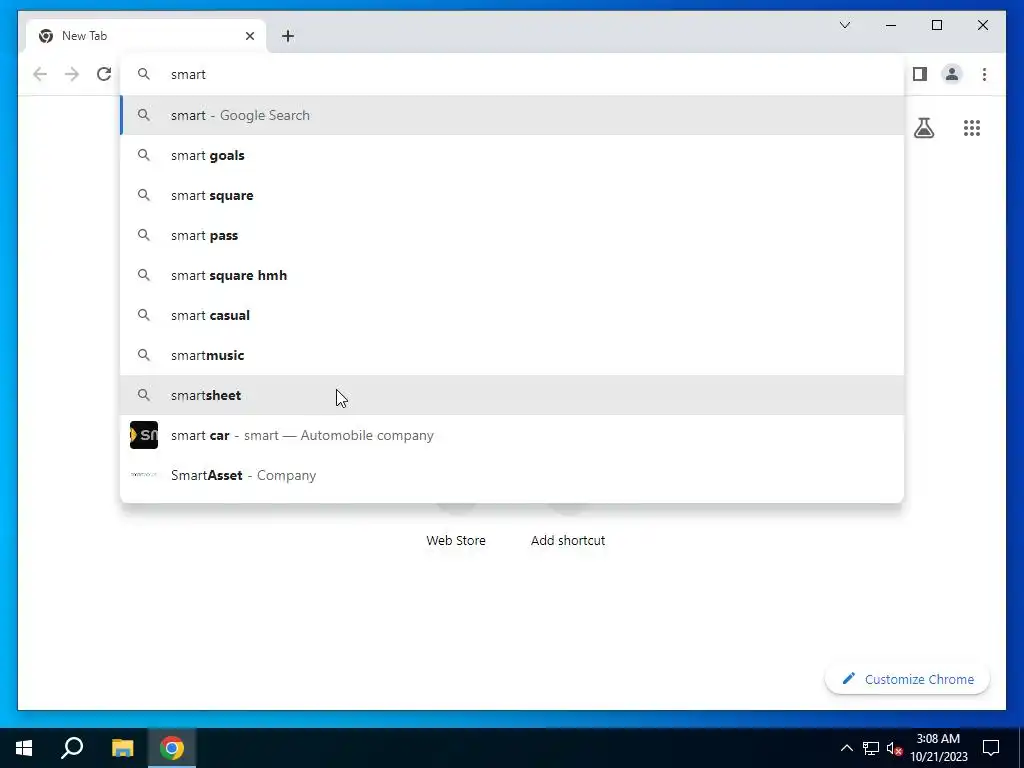Image resolution: width=1024 pixels, height=768 pixels.
Task: Show hidden system tray icons
Action: [846, 748]
